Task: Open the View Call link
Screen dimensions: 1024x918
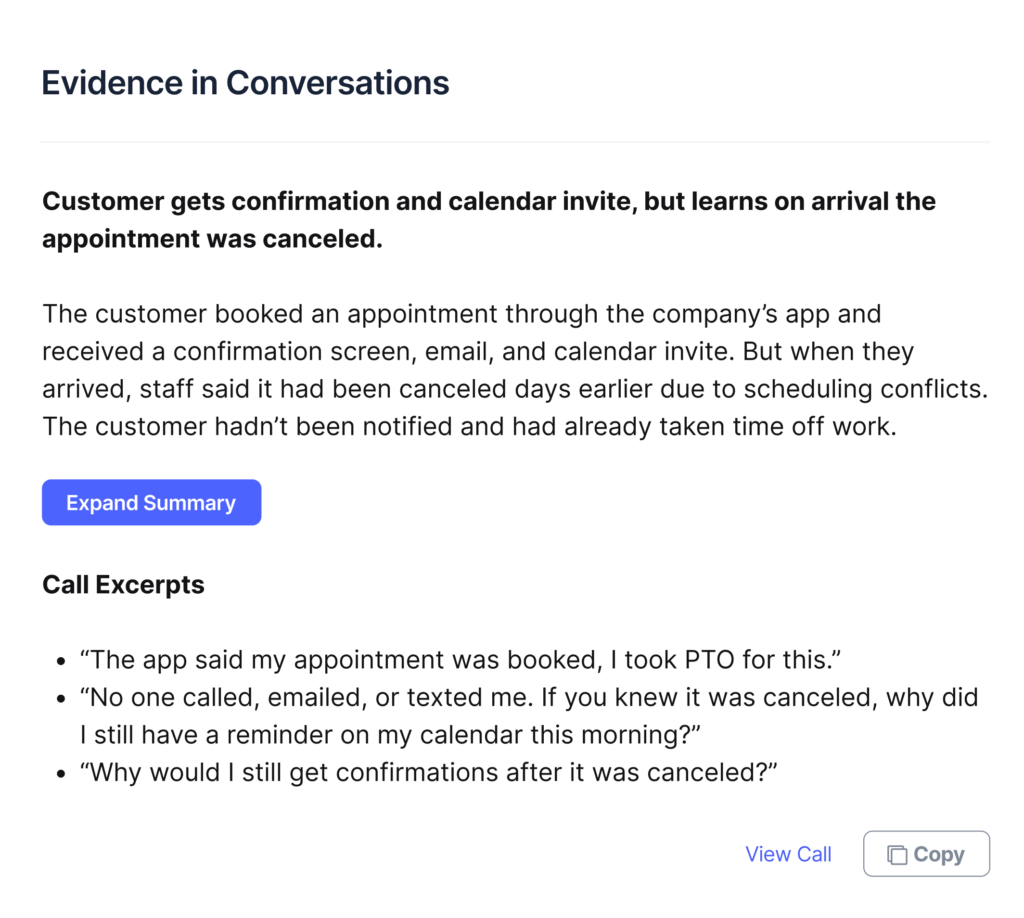Action: click(788, 853)
